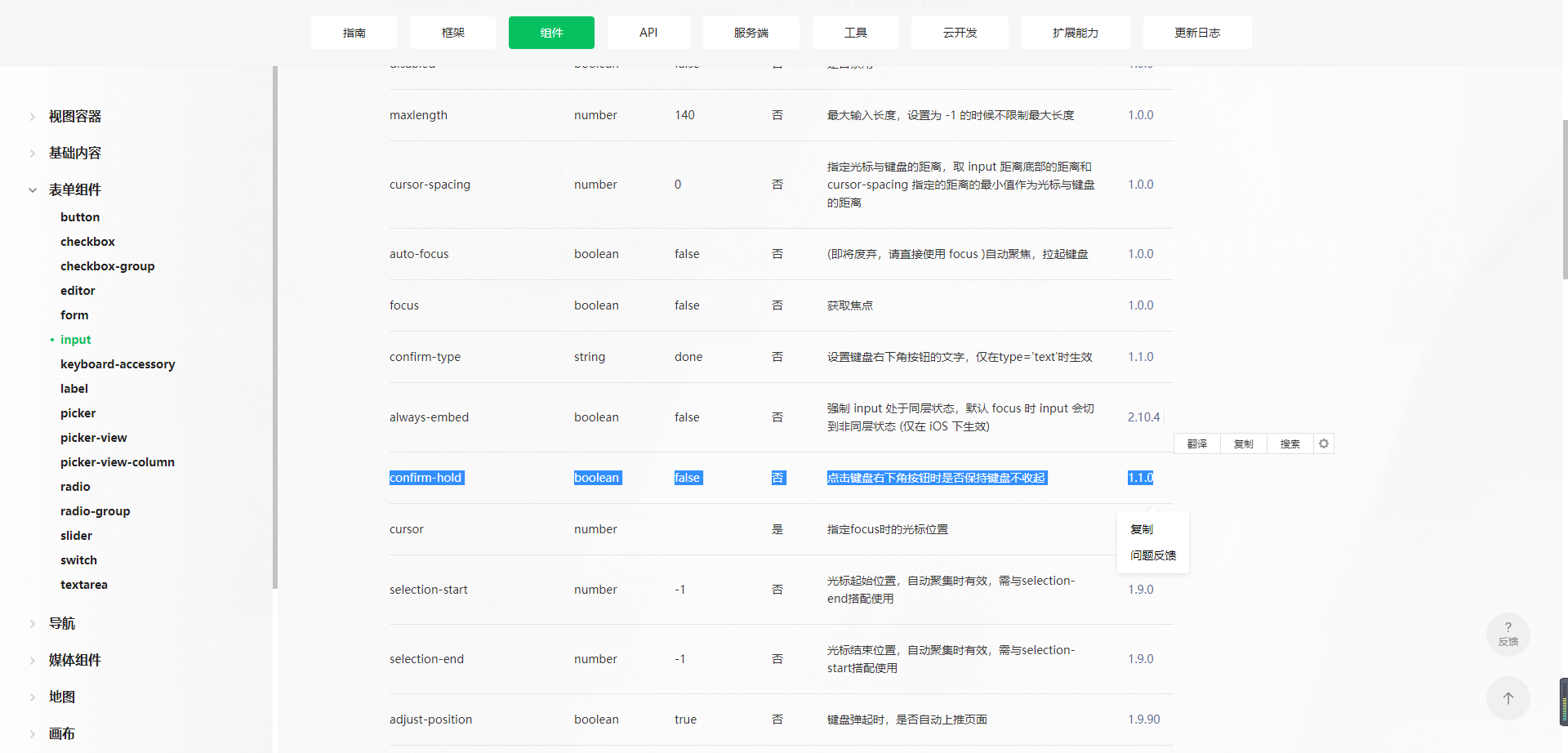Open the label component page
The width and height of the screenshot is (1568, 753).
pos(74,389)
